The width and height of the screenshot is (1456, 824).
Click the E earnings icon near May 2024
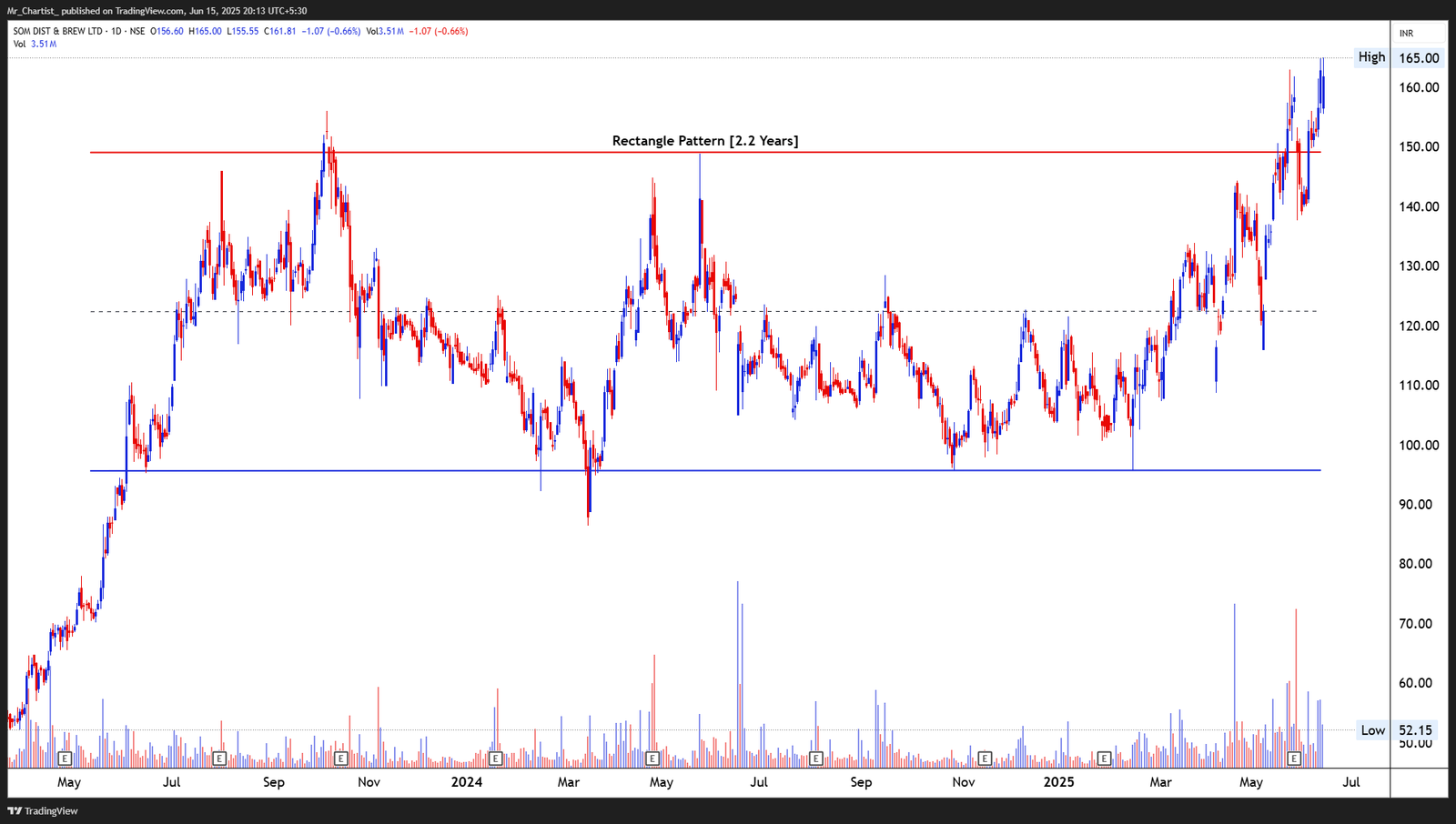tap(652, 757)
